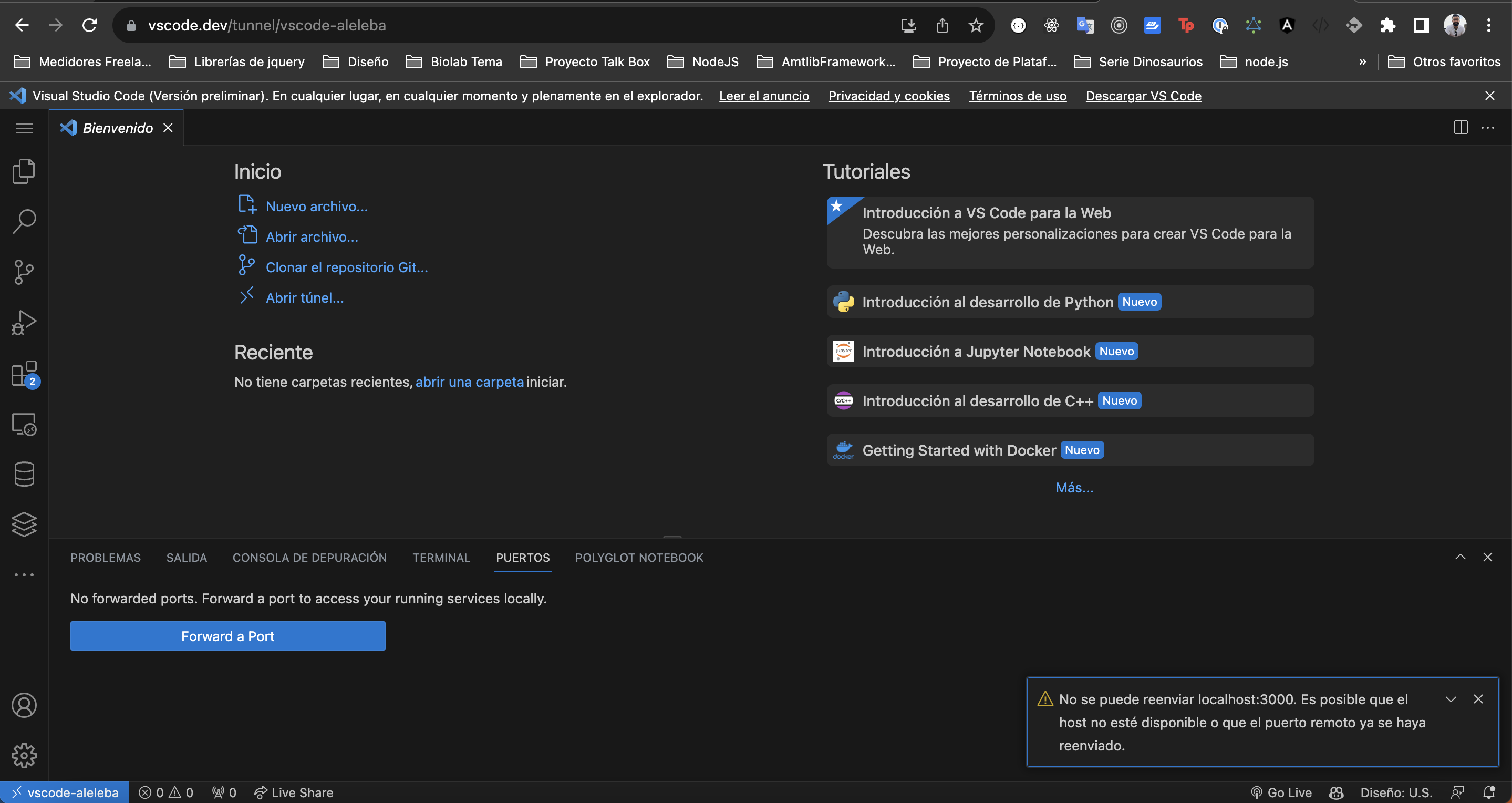Open the Extensions view showing 2 pending items
The width and height of the screenshot is (1512, 803).
[24, 374]
